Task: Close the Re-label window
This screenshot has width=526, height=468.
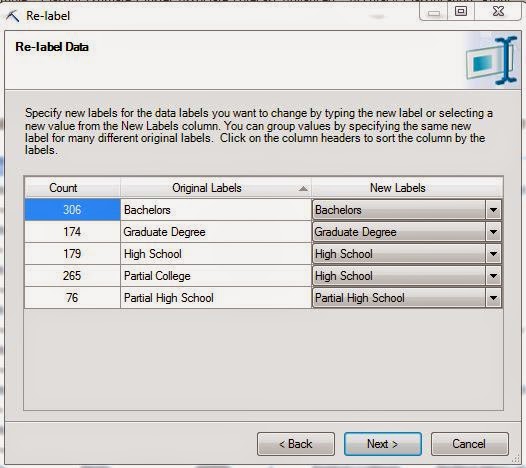Action: point(498,12)
